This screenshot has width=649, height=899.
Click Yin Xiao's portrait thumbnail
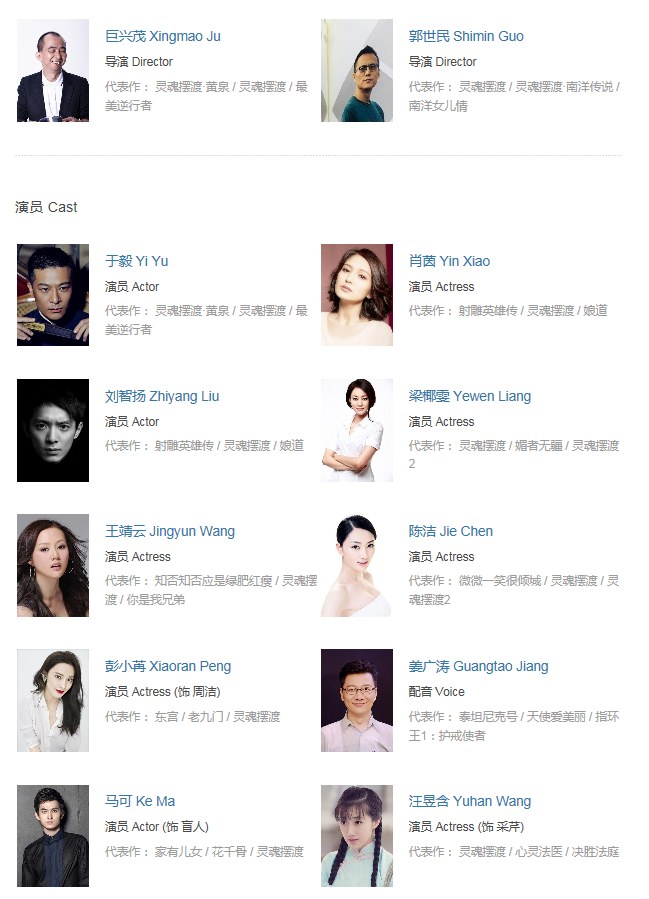coord(357,295)
